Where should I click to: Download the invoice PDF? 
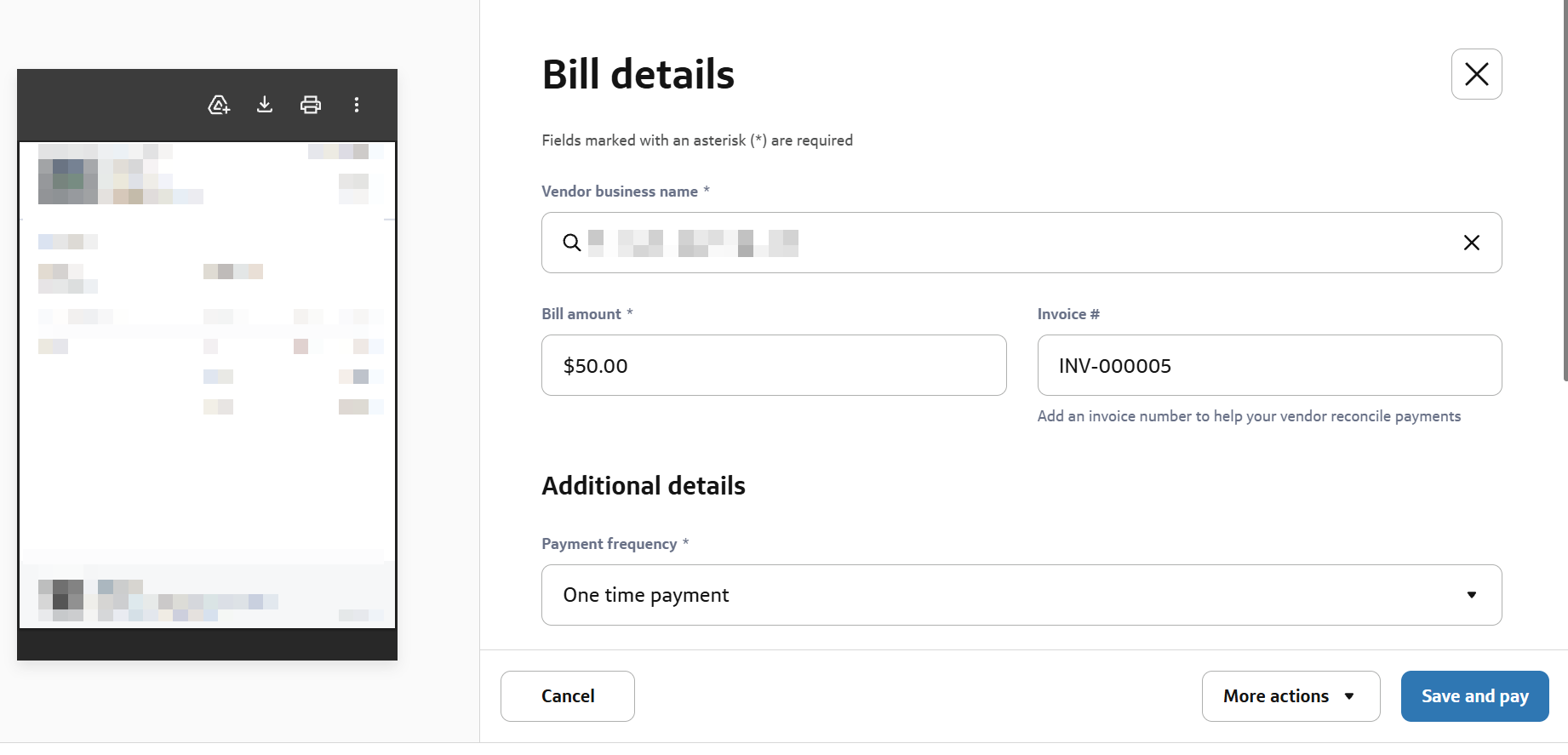point(265,105)
